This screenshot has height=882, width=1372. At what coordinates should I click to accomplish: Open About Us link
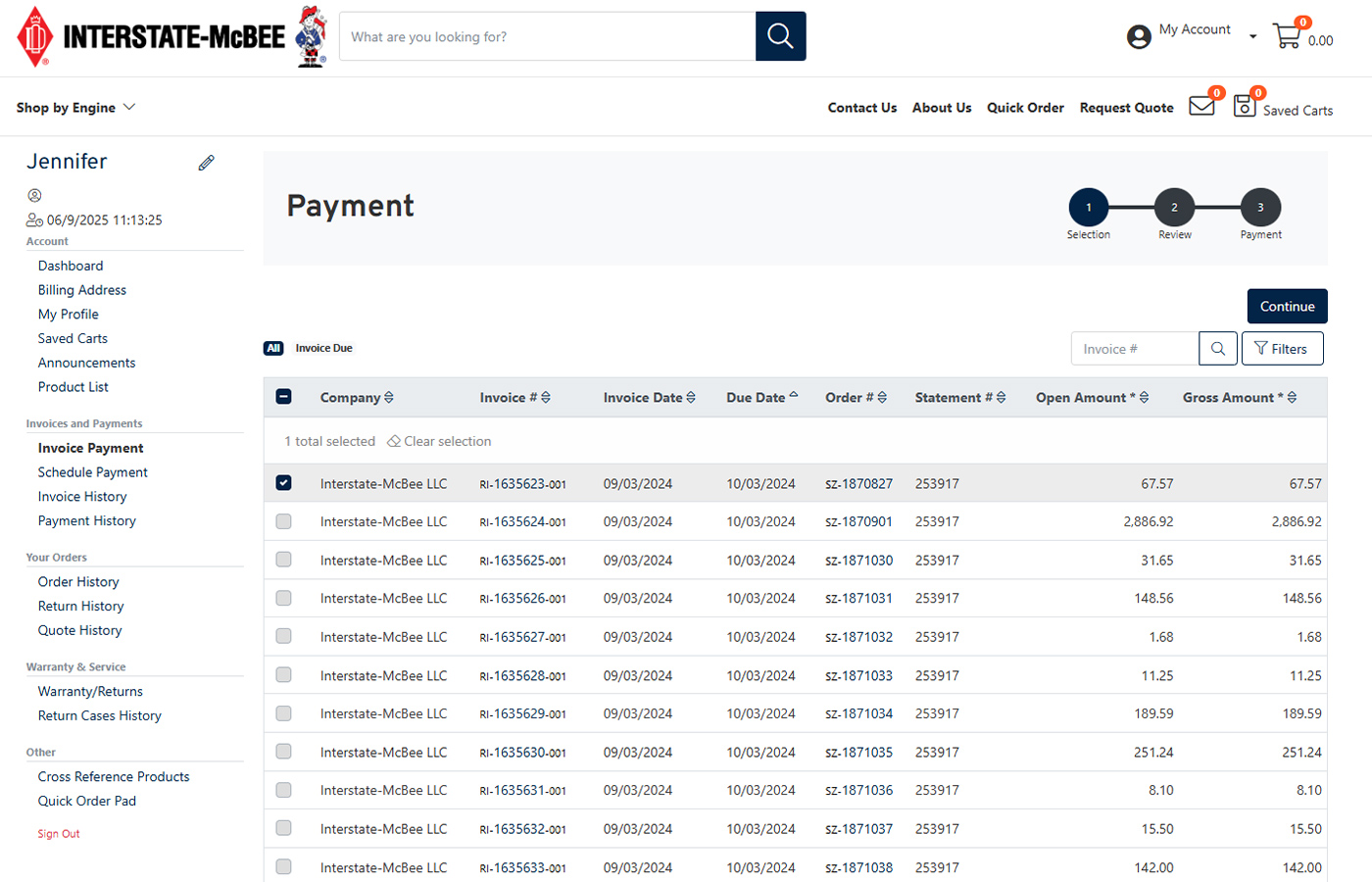[x=942, y=108]
